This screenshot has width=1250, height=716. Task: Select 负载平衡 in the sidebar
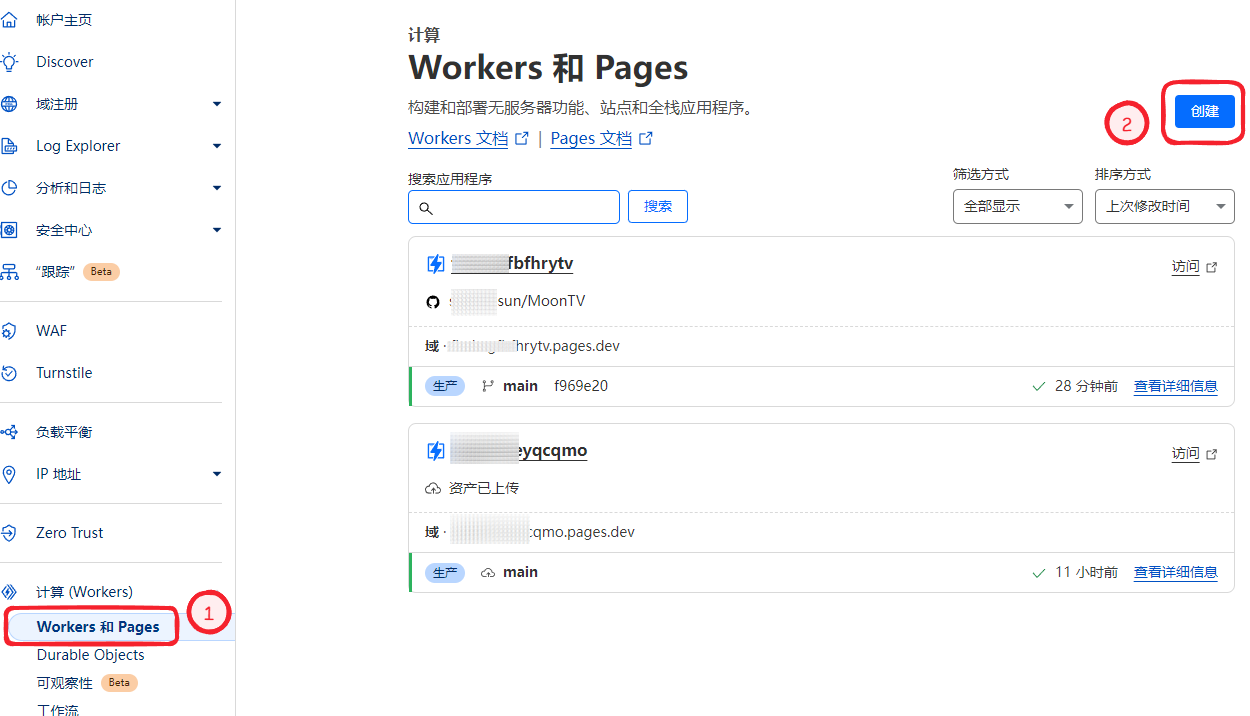coord(64,432)
